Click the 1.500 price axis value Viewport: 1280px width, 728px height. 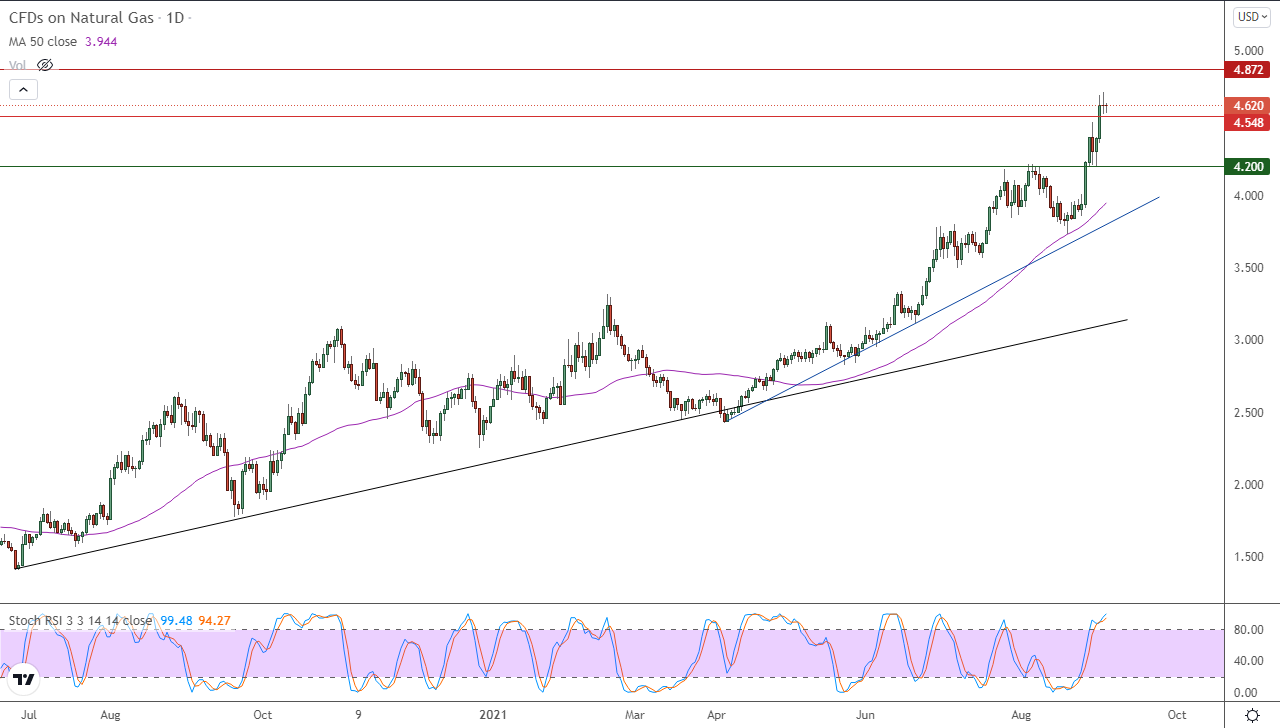pos(1248,557)
